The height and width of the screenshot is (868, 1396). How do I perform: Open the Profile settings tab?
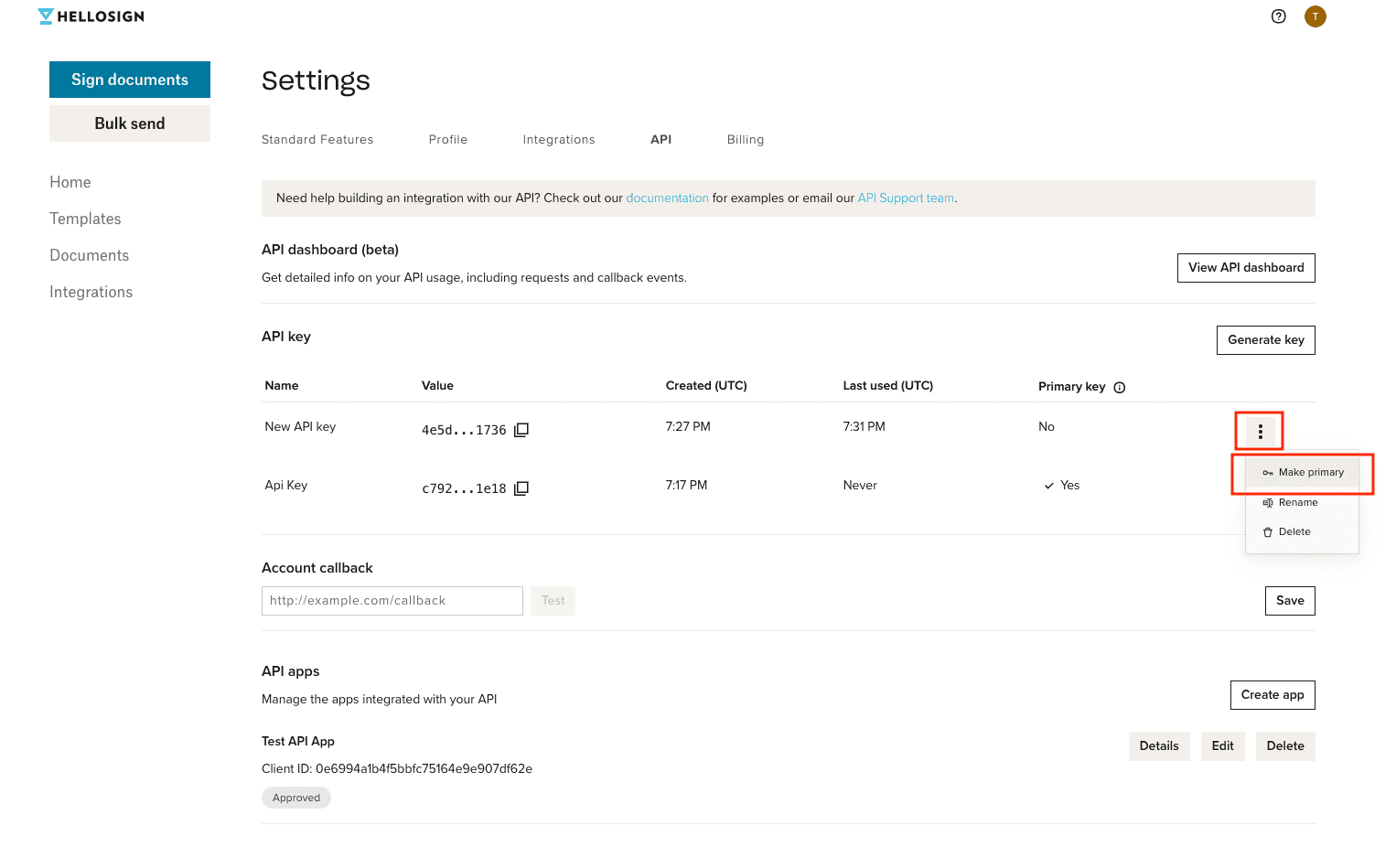[447, 139]
